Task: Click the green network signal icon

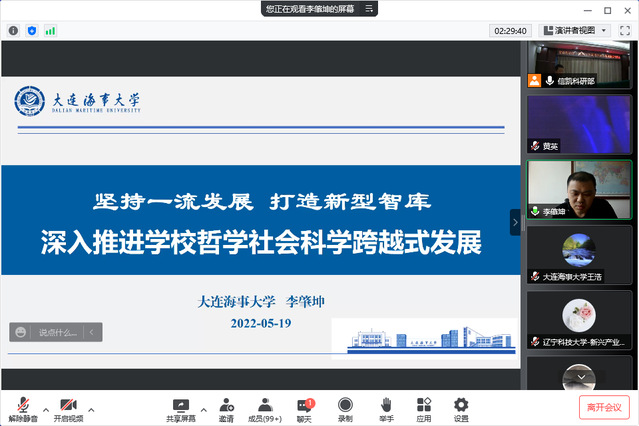Action: tap(50, 31)
